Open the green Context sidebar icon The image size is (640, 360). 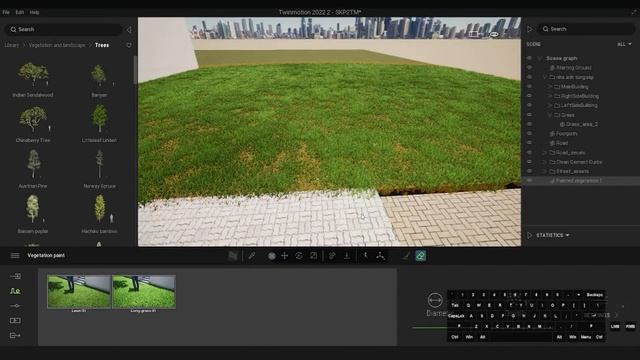(x=15, y=291)
